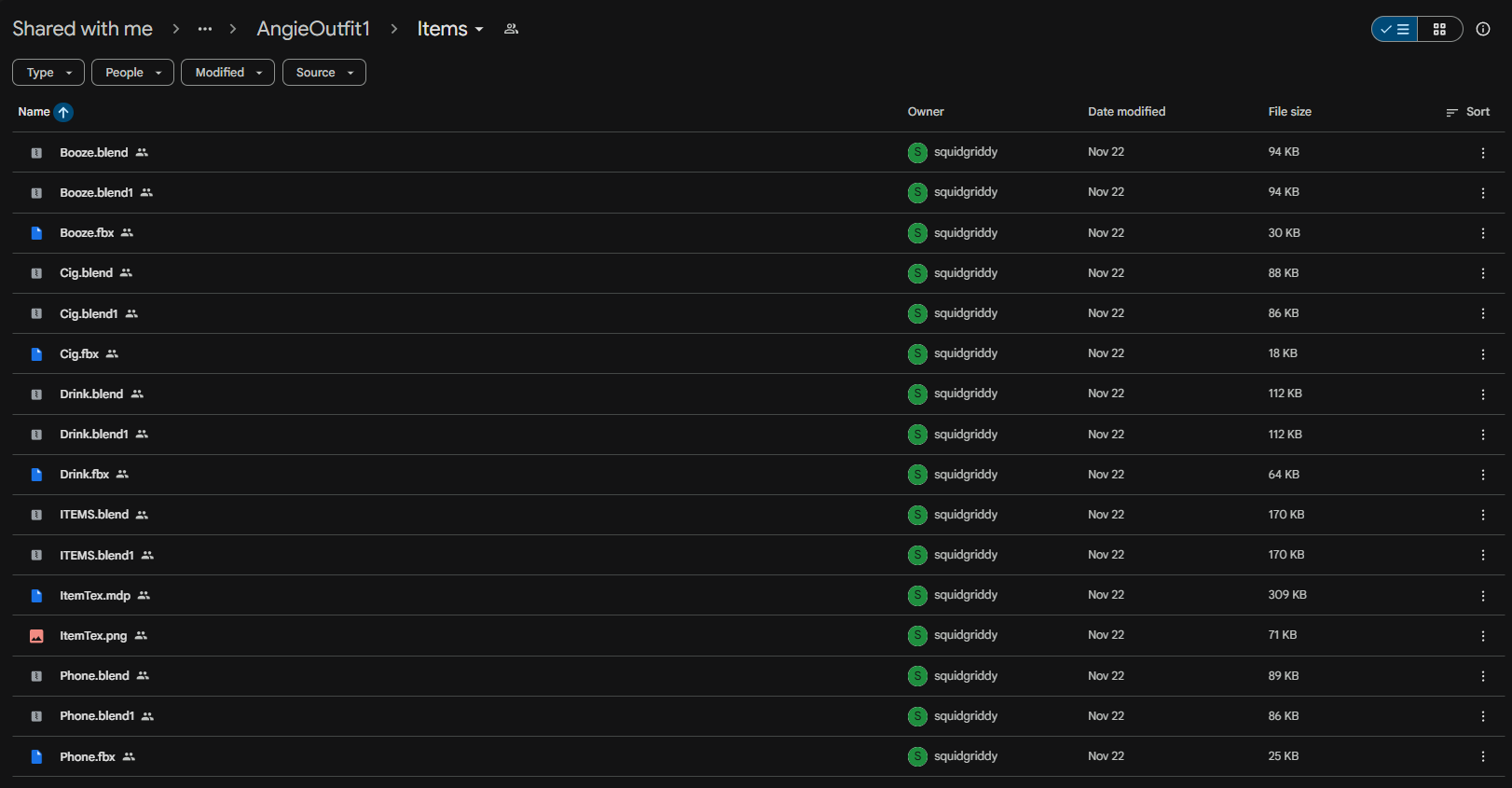The width and height of the screenshot is (1512, 788).
Task: Go to Shared with me
Action: point(82,29)
